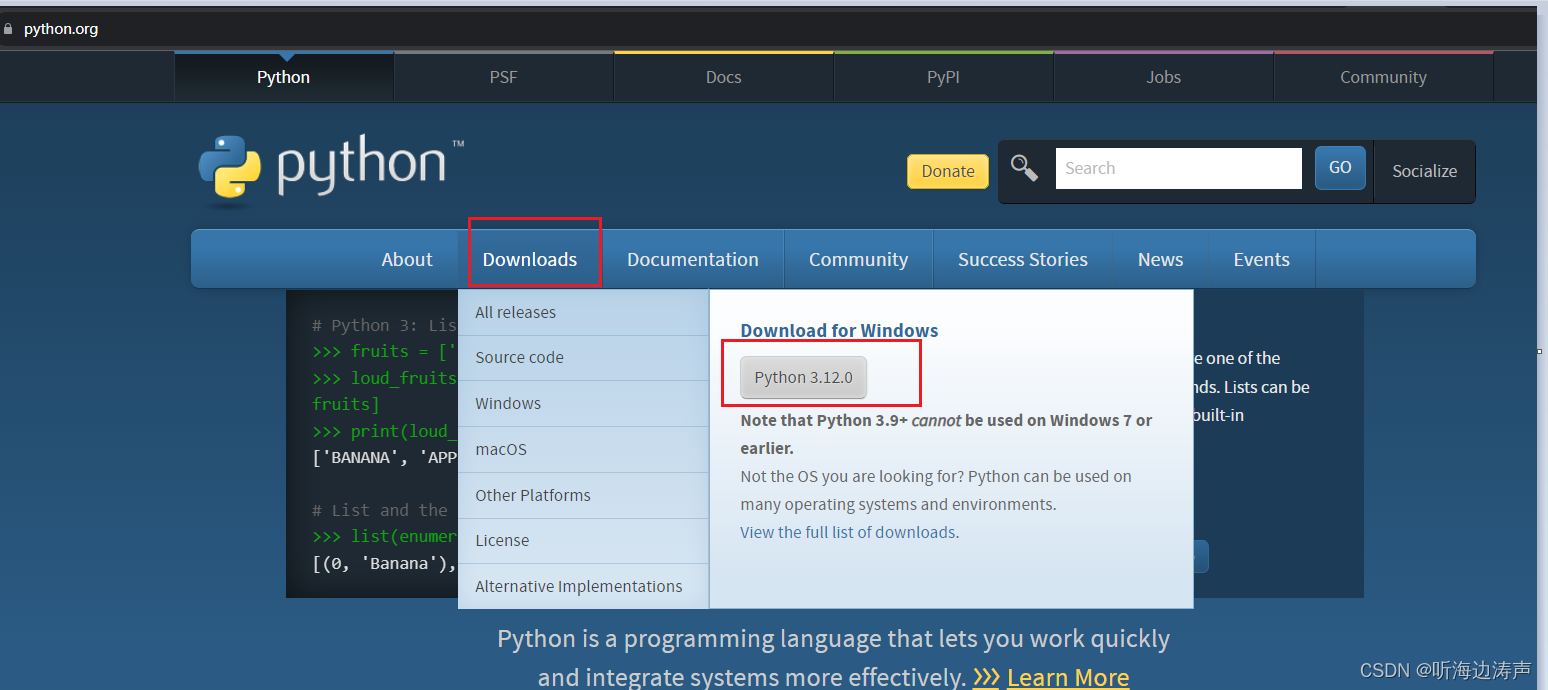Screen dimensions: 1548x690
Task: Click the GO search button
Action: 1340,168
